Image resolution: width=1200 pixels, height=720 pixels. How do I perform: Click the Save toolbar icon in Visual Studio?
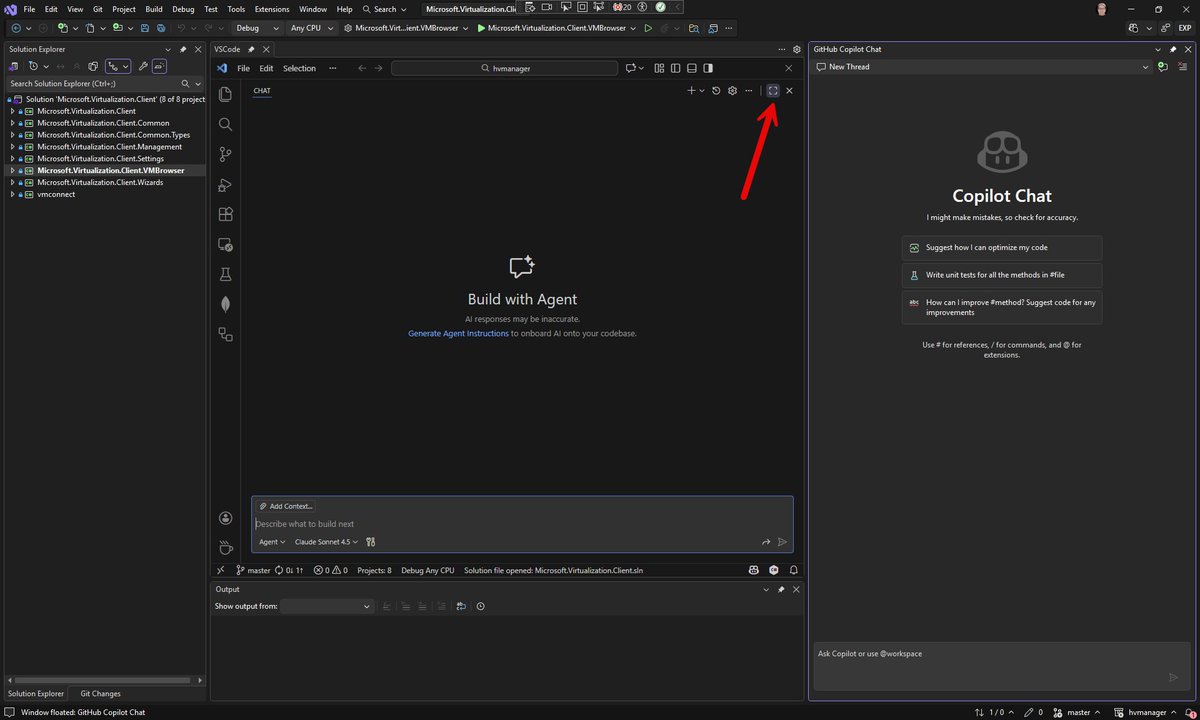145,28
